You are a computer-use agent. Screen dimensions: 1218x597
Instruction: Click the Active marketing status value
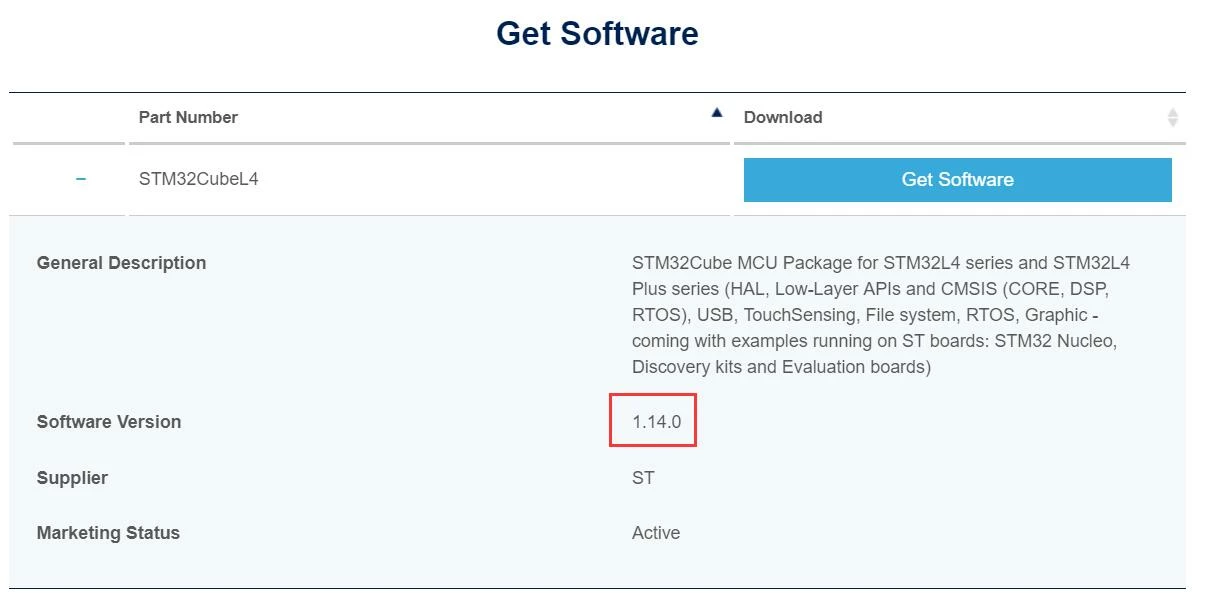click(656, 533)
